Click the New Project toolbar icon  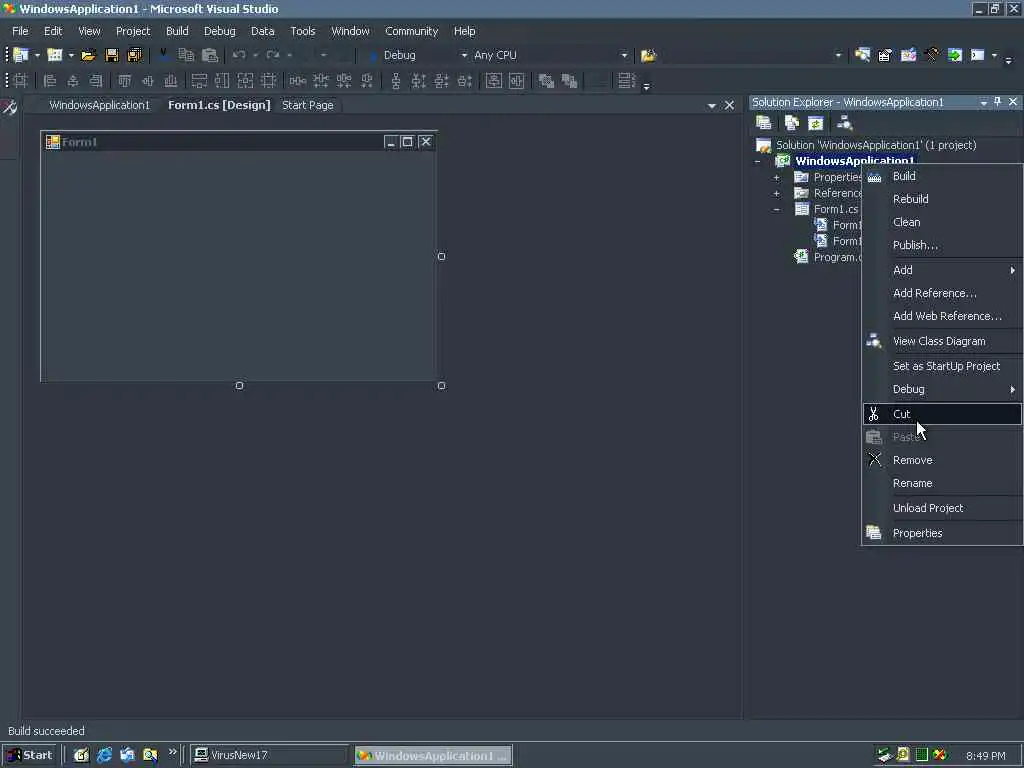click(21, 56)
